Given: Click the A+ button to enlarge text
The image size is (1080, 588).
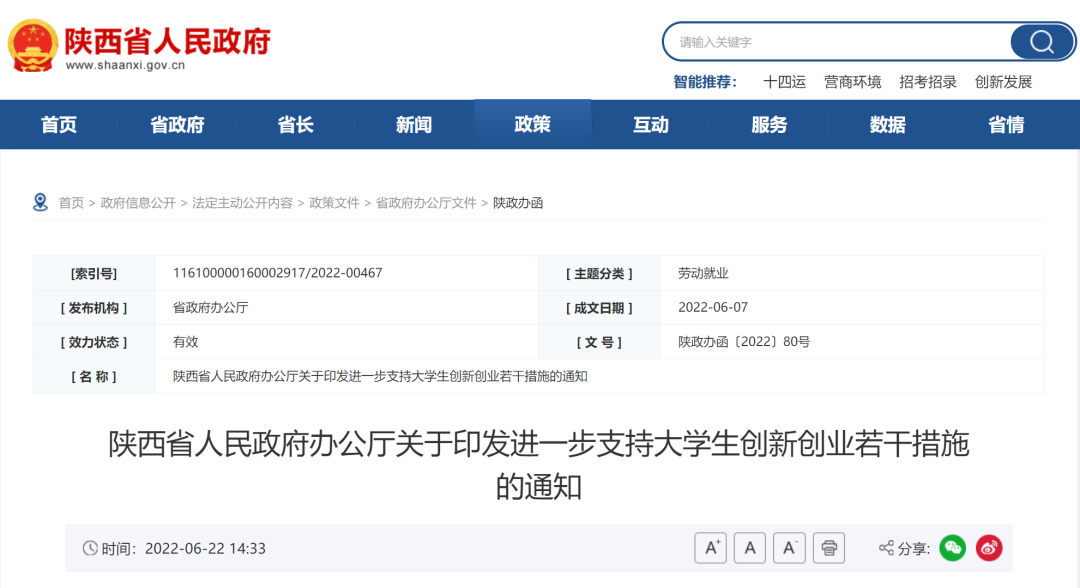Looking at the screenshot, I should [710, 547].
